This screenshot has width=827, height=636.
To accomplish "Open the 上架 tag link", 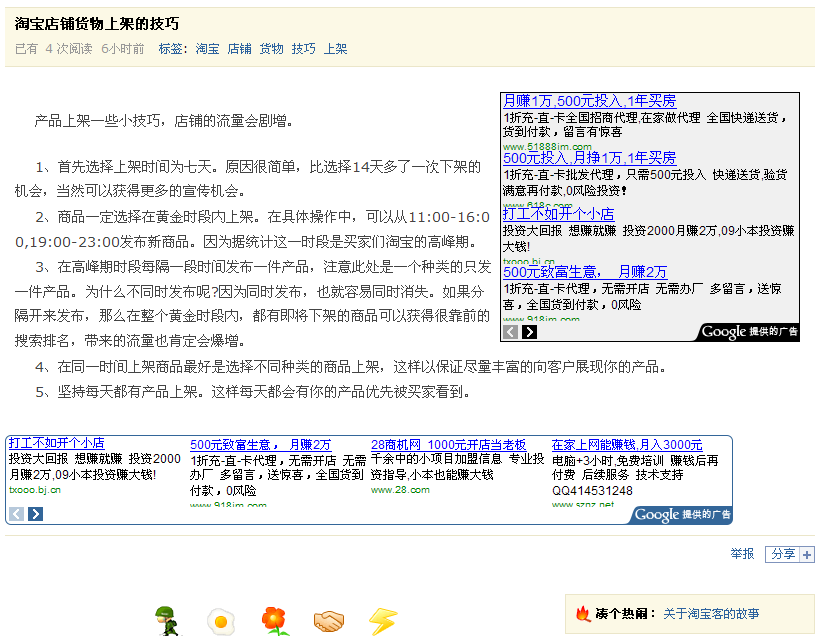I will [x=335, y=49].
